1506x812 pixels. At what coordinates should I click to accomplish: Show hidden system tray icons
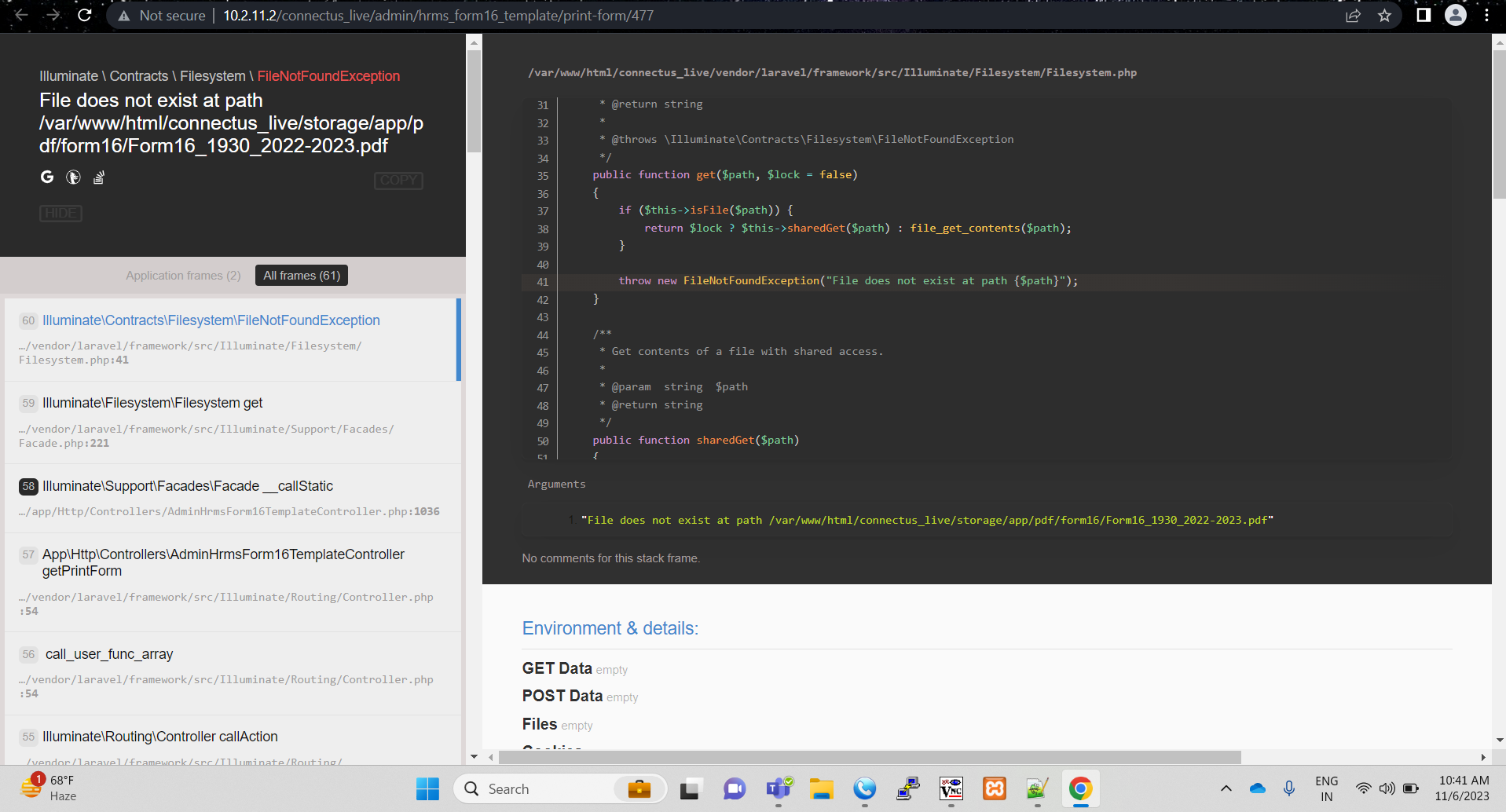[x=1226, y=788]
